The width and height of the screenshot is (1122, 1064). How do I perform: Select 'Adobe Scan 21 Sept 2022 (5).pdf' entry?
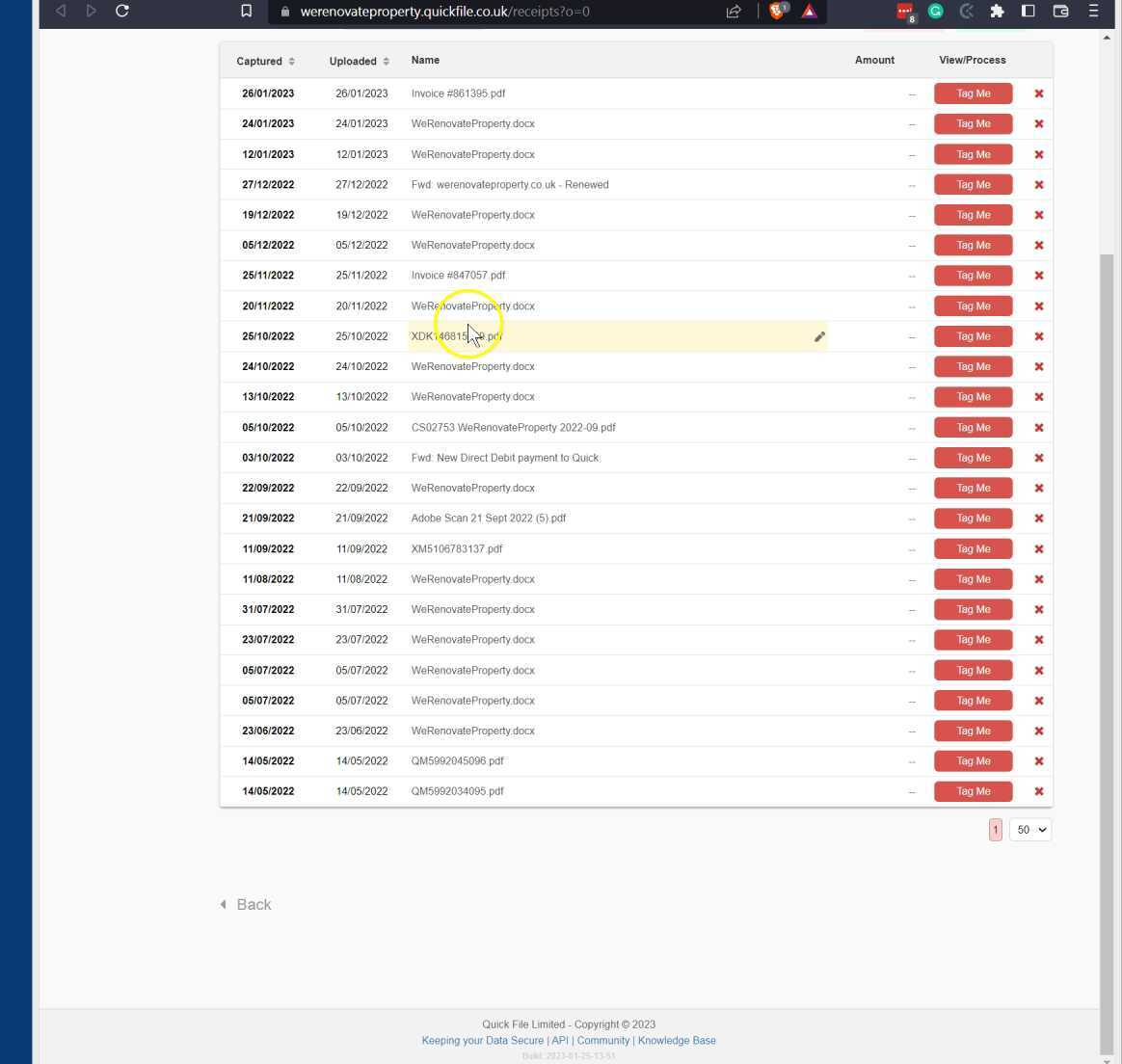[488, 519]
